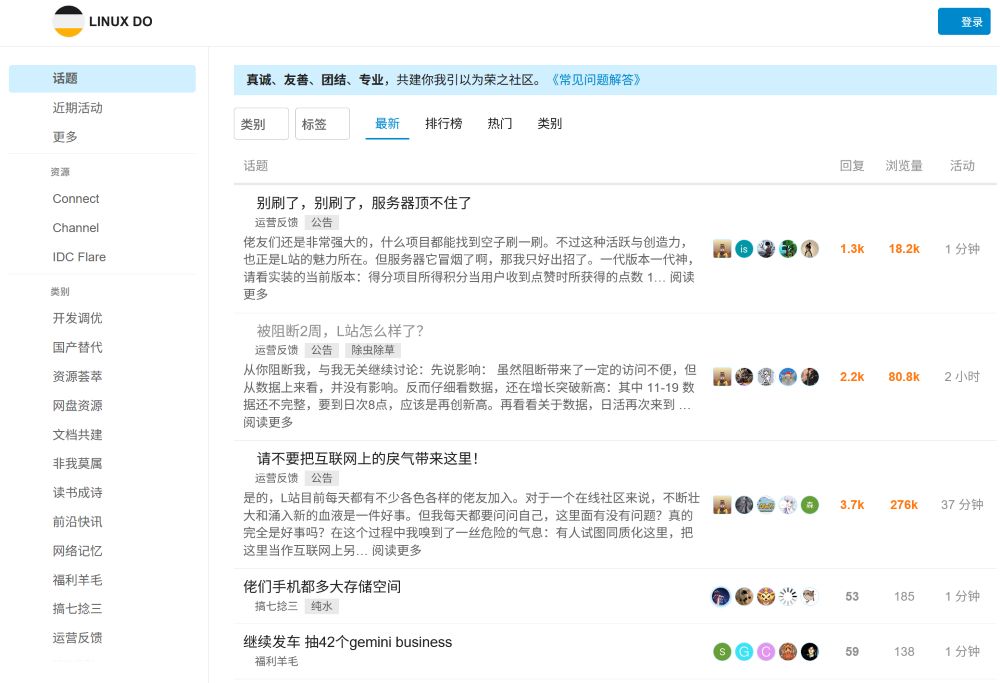Open topic 请不要把互联网上的戾气带来这里!
This screenshot has width=1000, height=683.
pyautogui.click(x=367, y=459)
